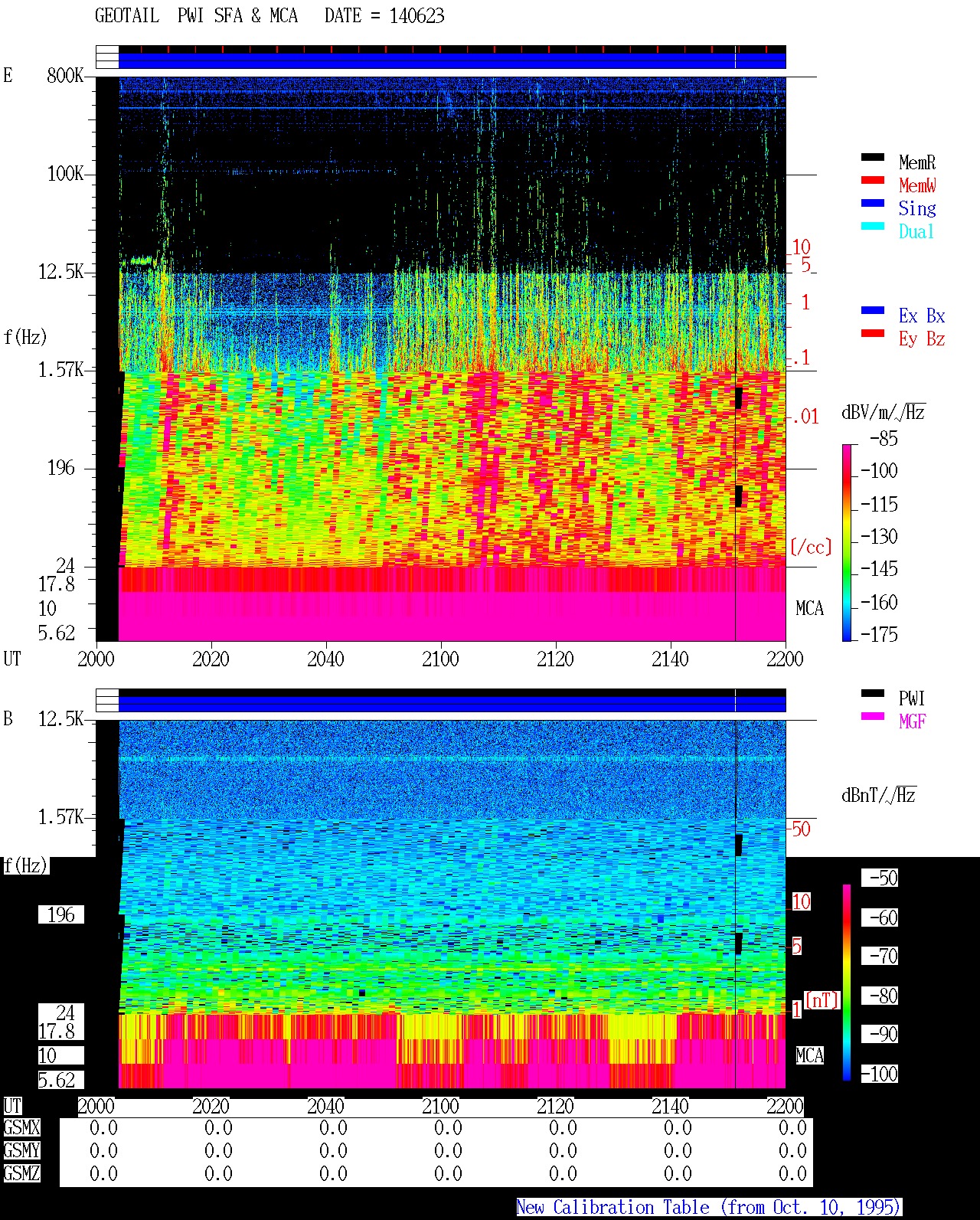Click the blue Sing legend swatch

(x=873, y=203)
